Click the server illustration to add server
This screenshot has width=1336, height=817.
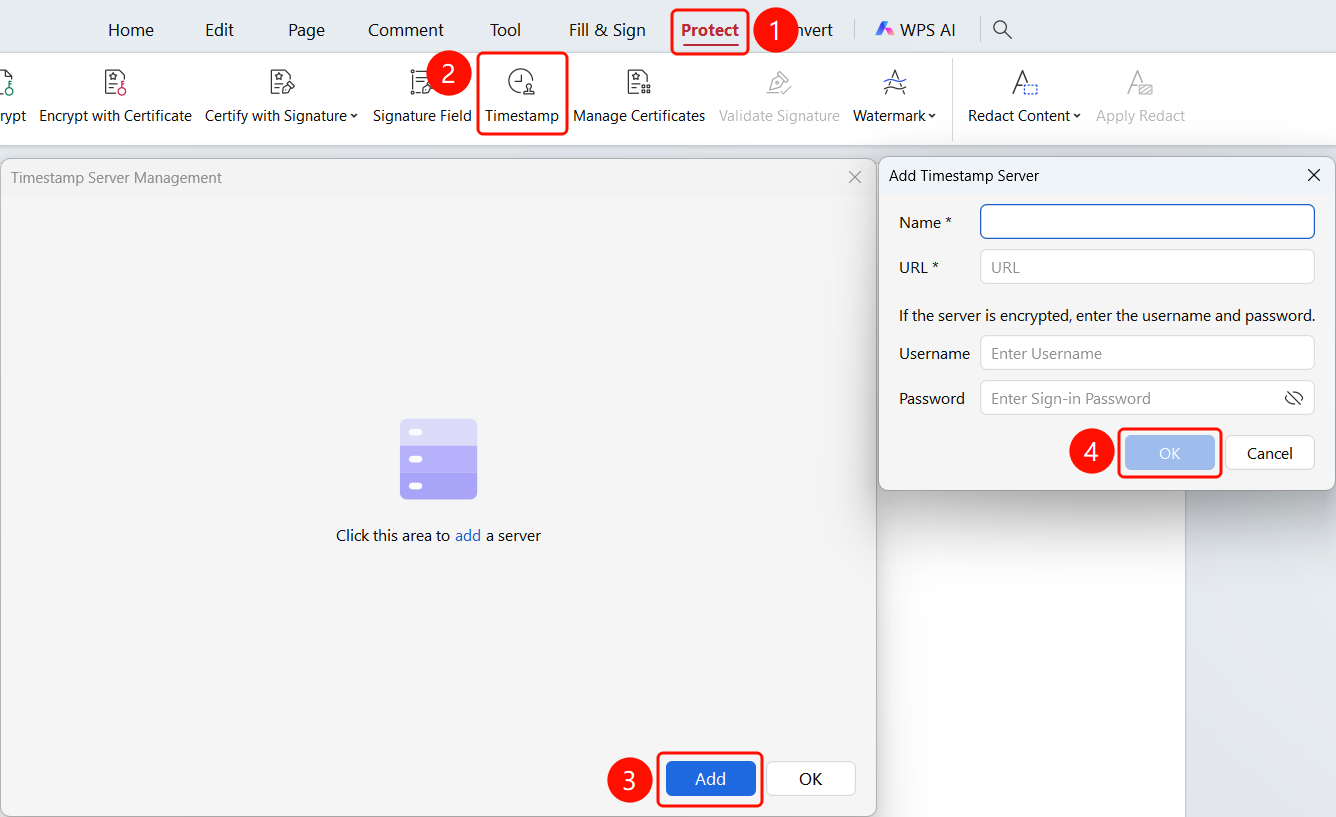pyautogui.click(x=438, y=459)
